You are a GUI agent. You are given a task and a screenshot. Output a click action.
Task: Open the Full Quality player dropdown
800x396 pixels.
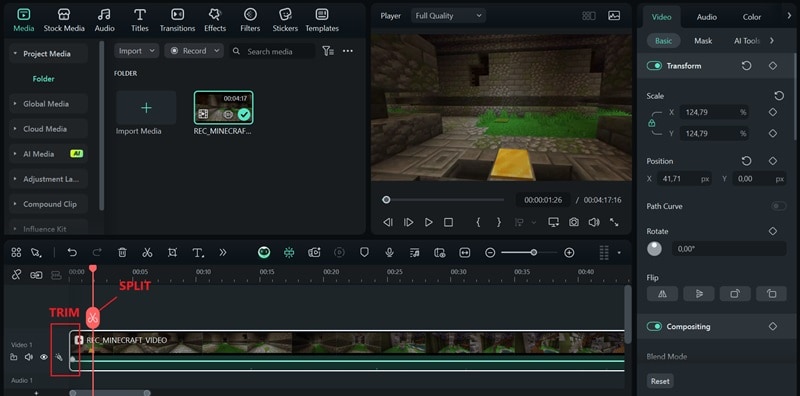coord(448,16)
